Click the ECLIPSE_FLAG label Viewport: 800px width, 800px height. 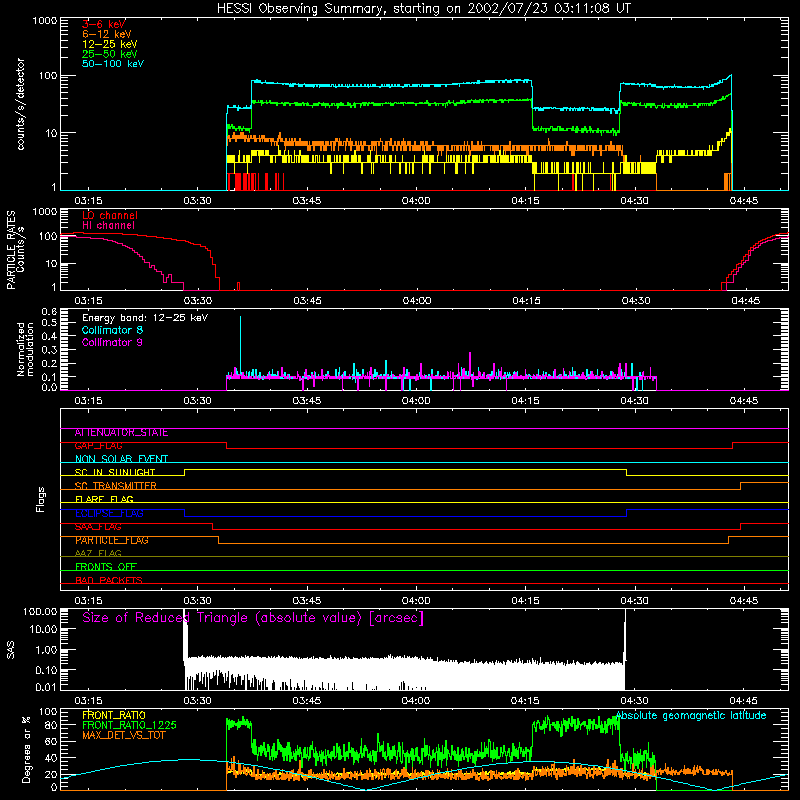click(x=109, y=513)
